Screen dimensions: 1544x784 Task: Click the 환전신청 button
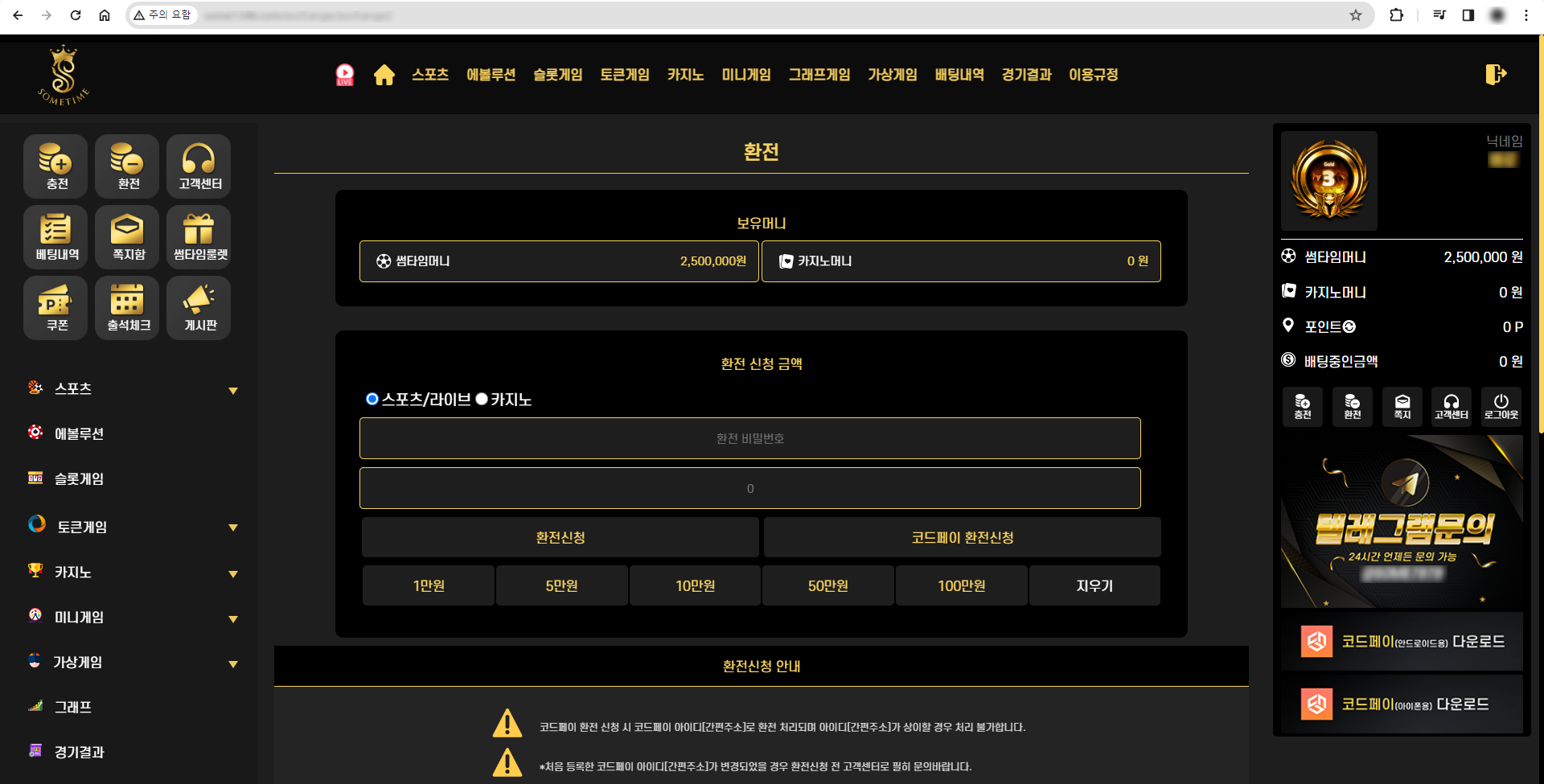(561, 537)
